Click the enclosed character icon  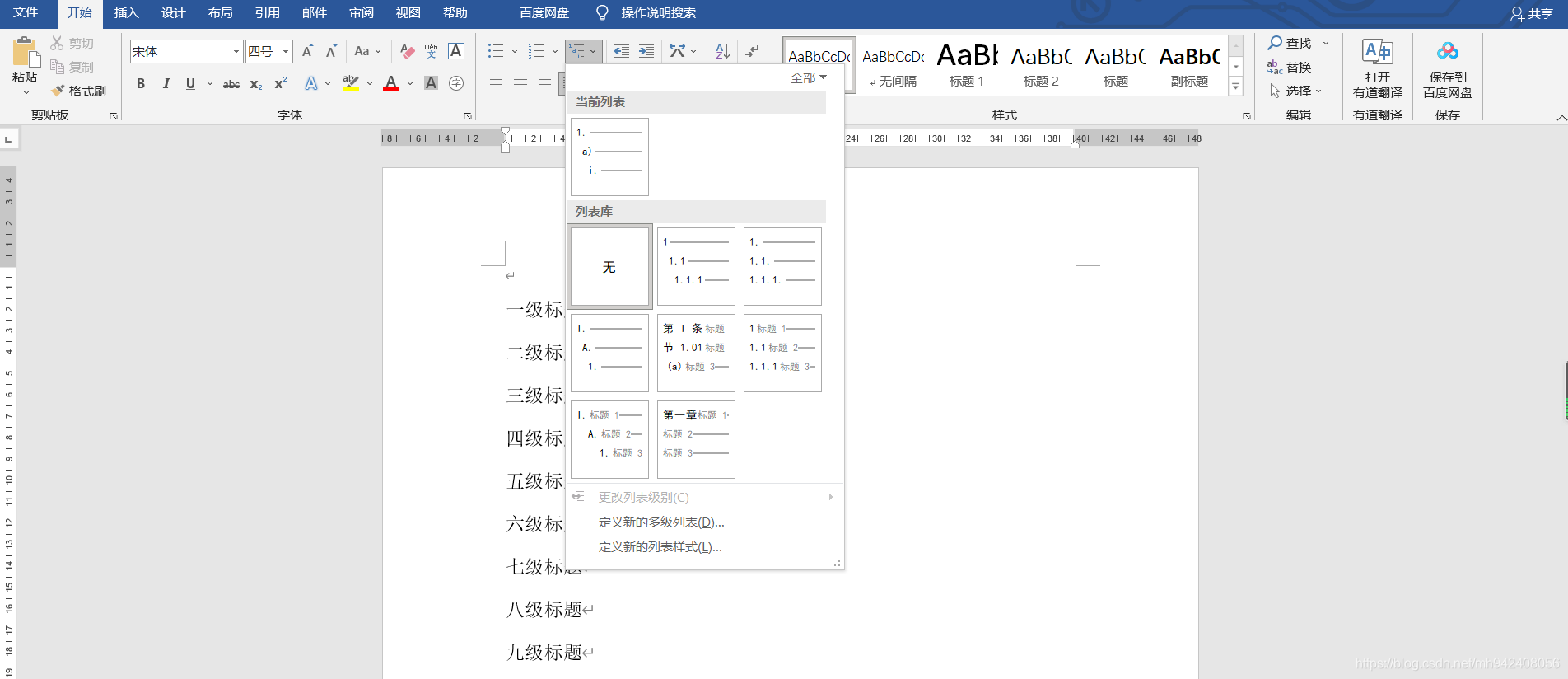point(456,83)
